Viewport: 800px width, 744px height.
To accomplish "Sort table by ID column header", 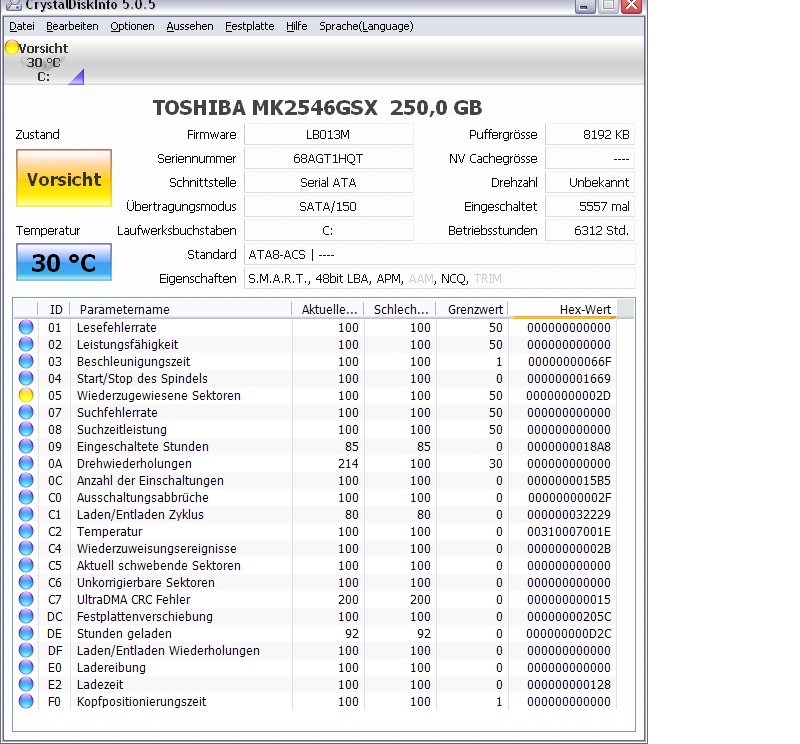I will click(54, 309).
